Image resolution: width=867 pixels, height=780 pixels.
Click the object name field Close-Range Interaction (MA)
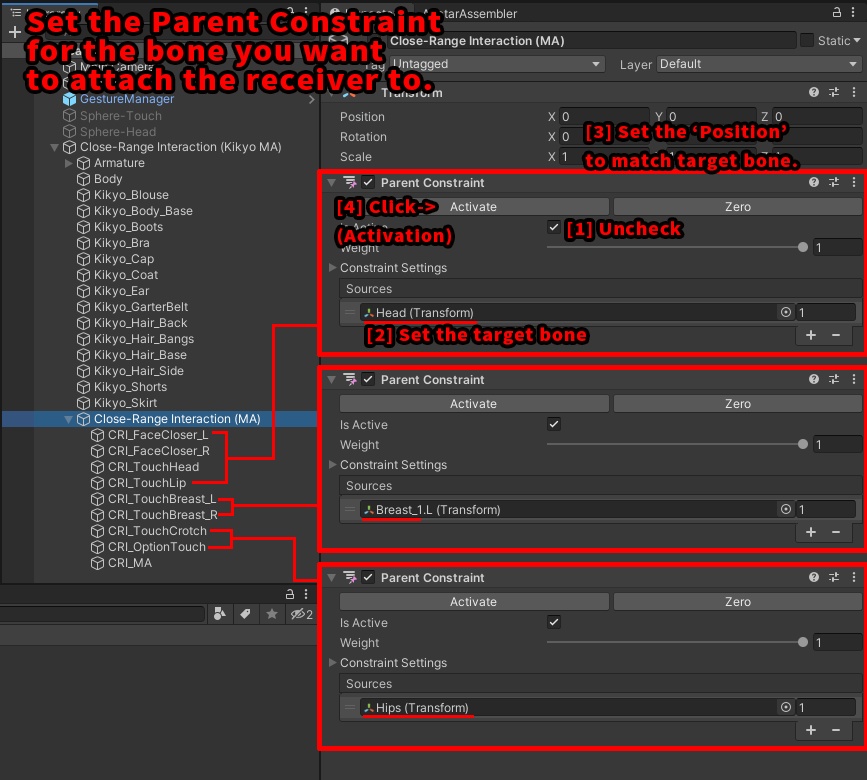point(592,40)
